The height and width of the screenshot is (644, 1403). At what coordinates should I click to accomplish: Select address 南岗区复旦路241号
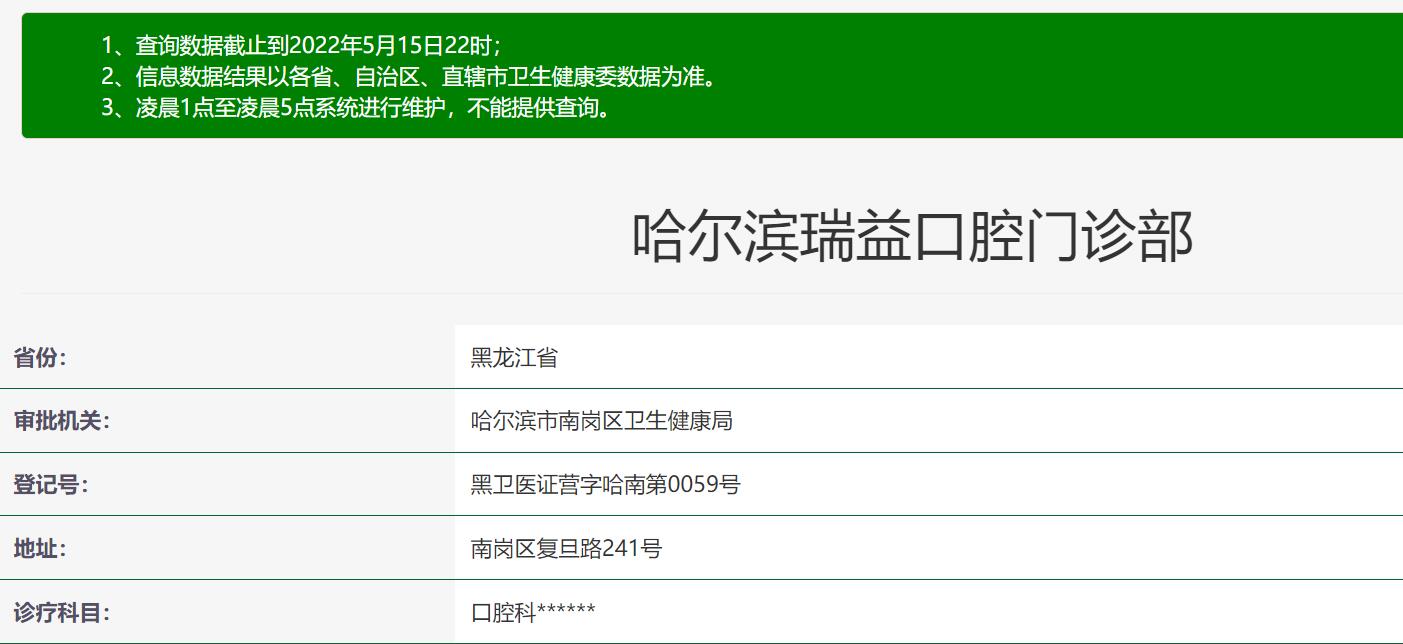566,548
